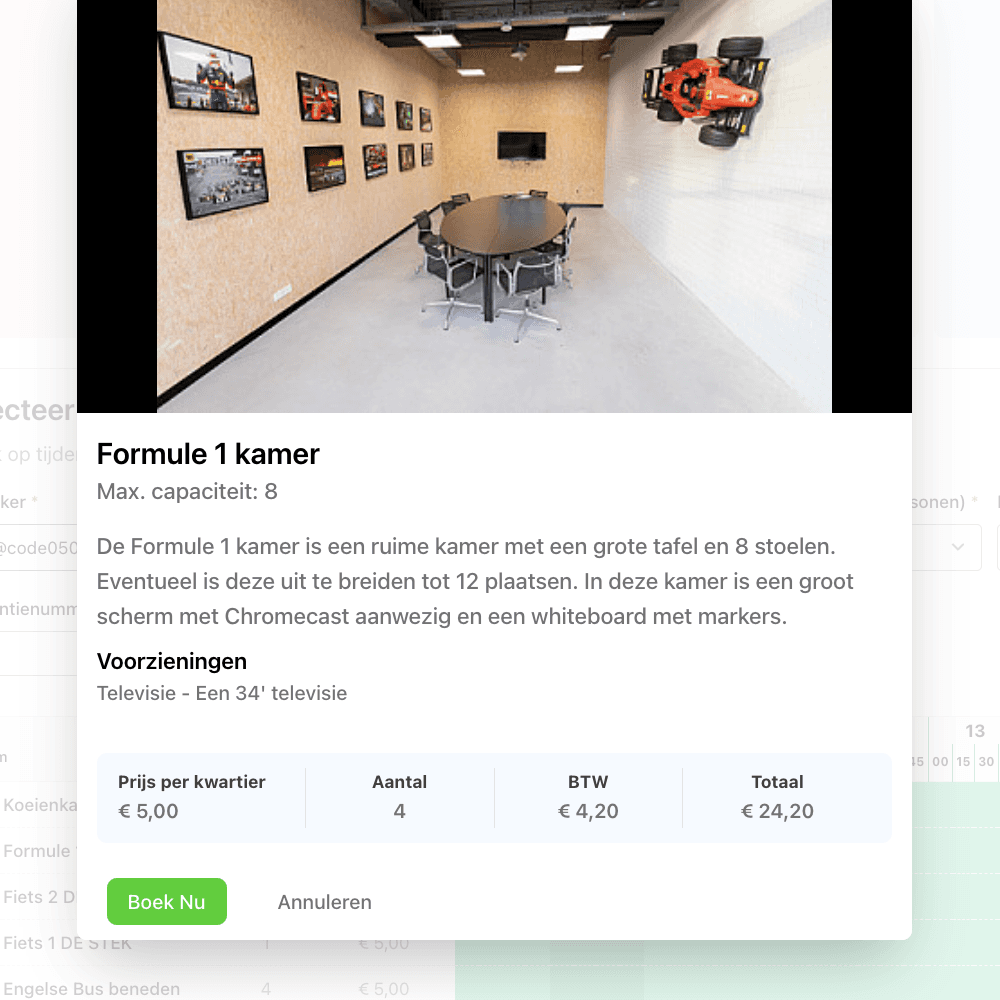The height and width of the screenshot is (1000, 1000).
Task: Click the BTW € 4,20 cell
Action: coord(588,797)
